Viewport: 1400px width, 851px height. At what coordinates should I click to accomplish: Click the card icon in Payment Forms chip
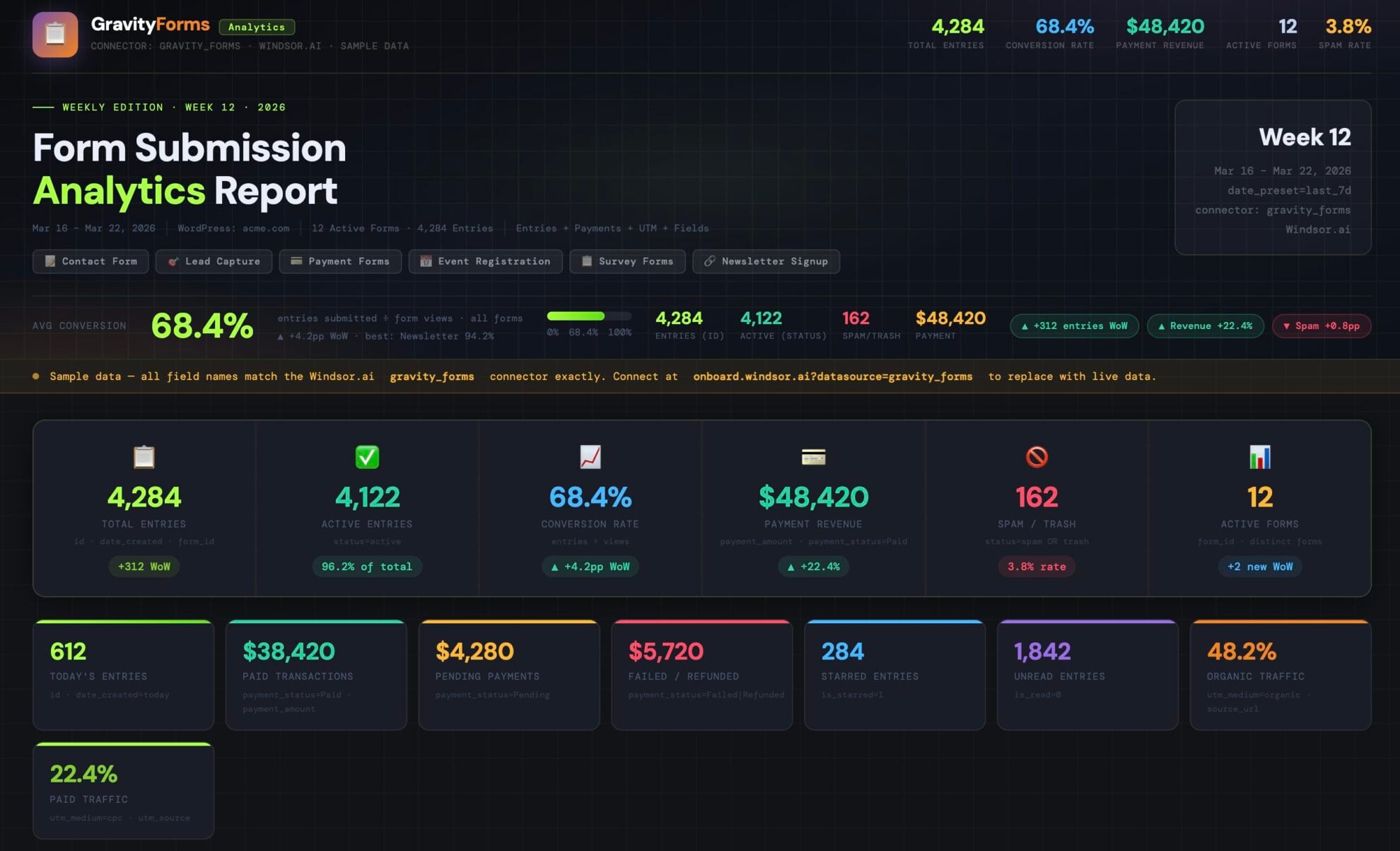[296, 261]
